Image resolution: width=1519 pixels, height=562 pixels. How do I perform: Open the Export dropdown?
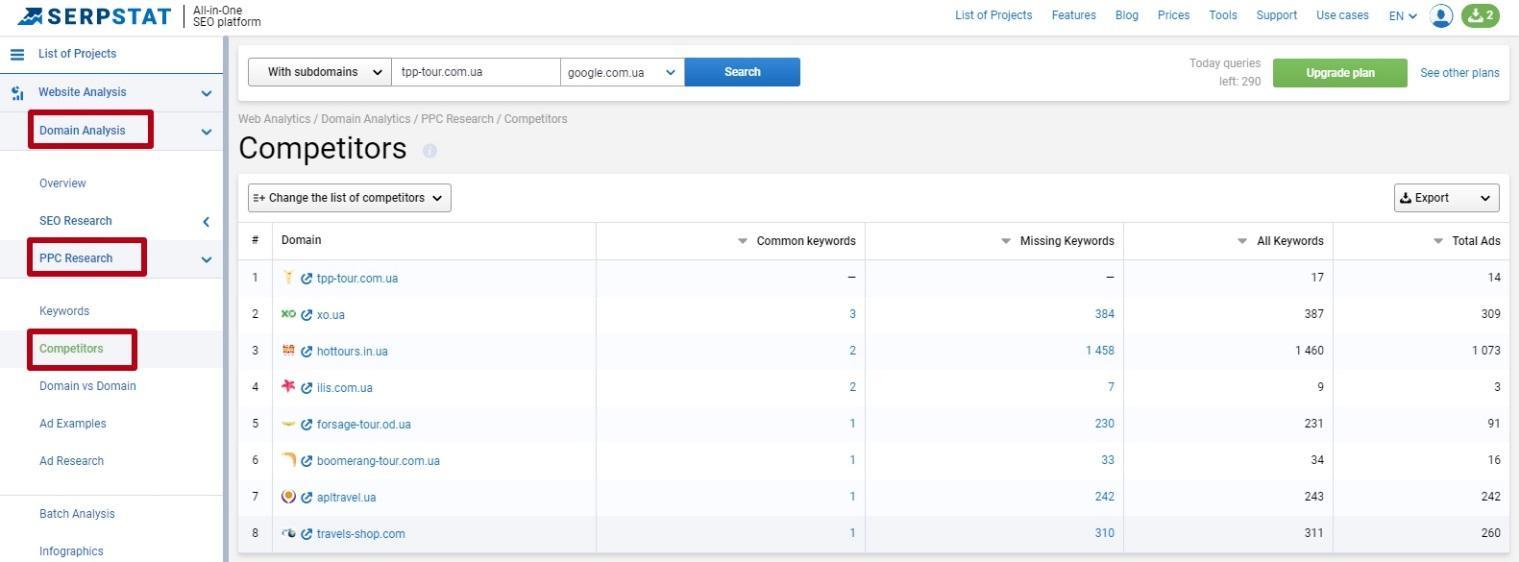click(x=1447, y=198)
